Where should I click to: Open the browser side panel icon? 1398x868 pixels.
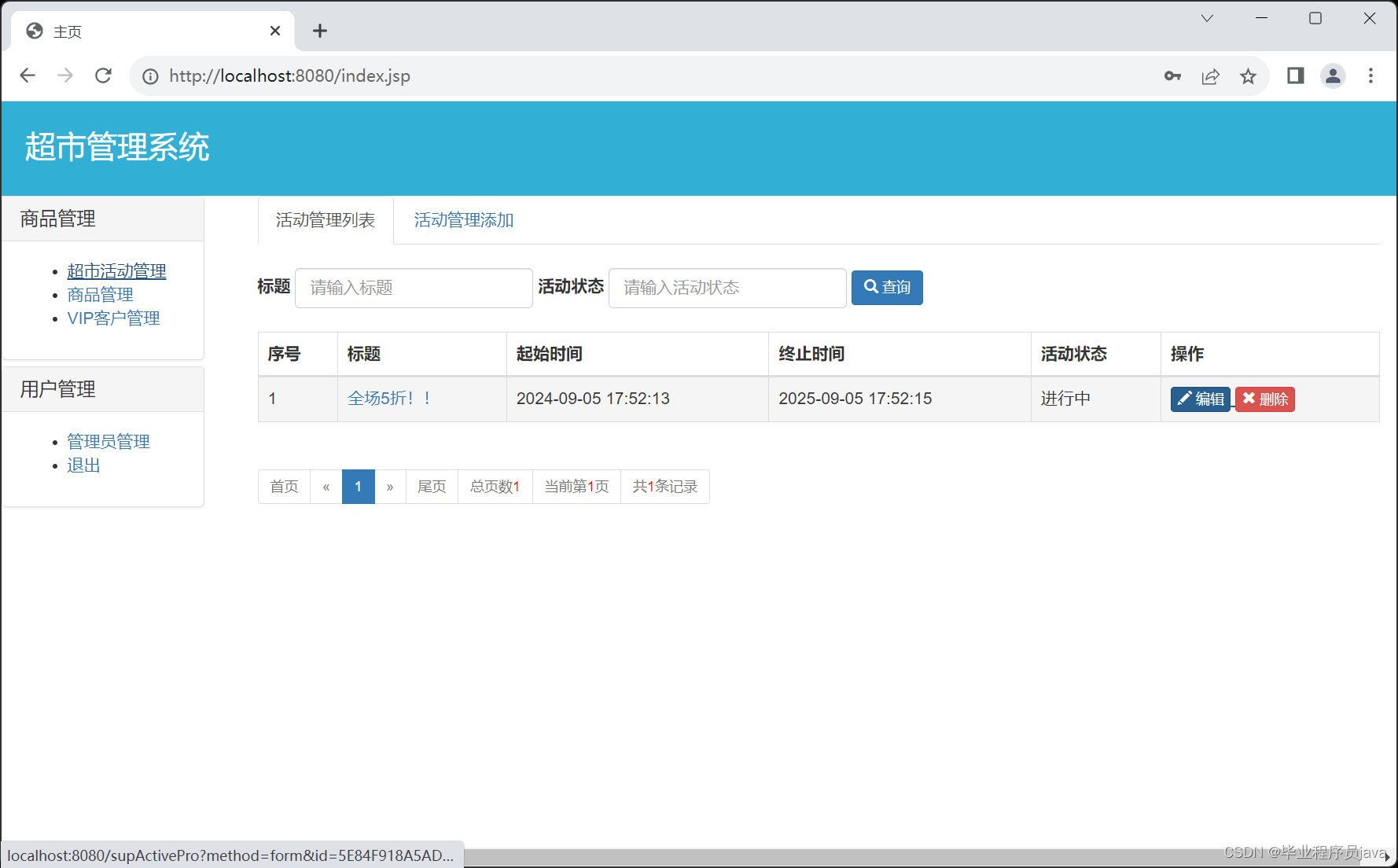tap(1295, 75)
